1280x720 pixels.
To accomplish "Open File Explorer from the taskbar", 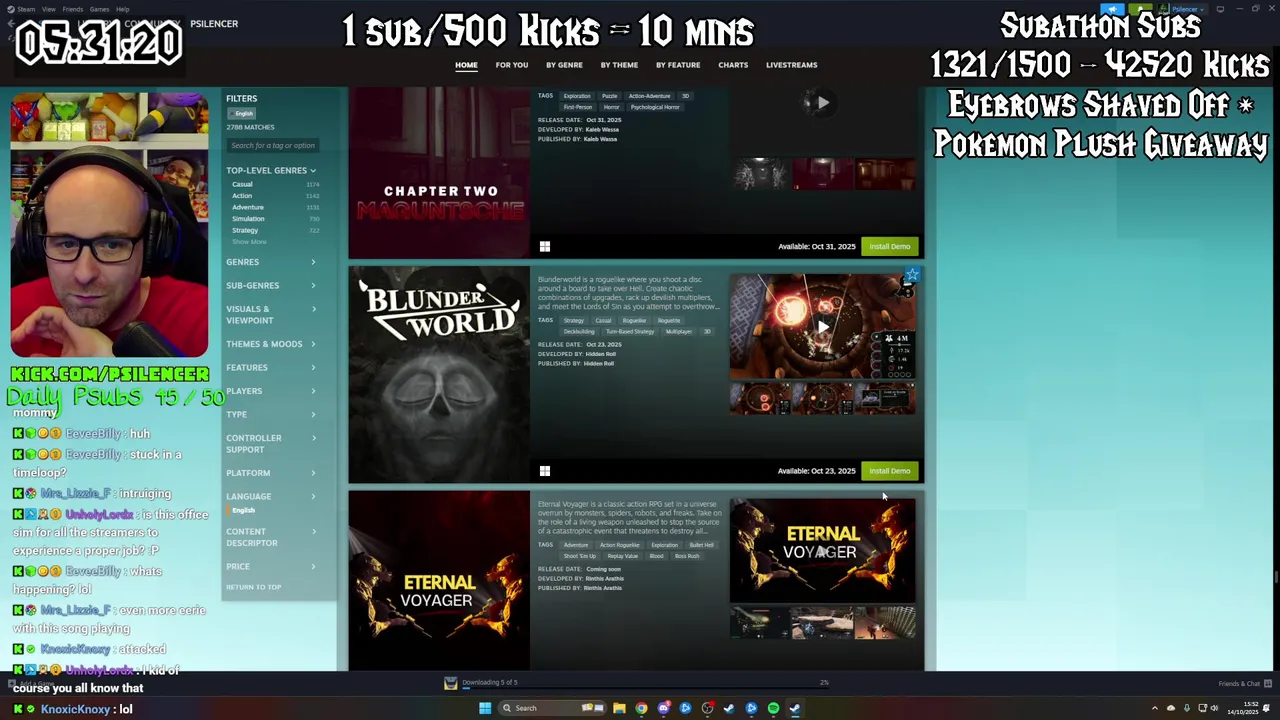I will point(619,708).
